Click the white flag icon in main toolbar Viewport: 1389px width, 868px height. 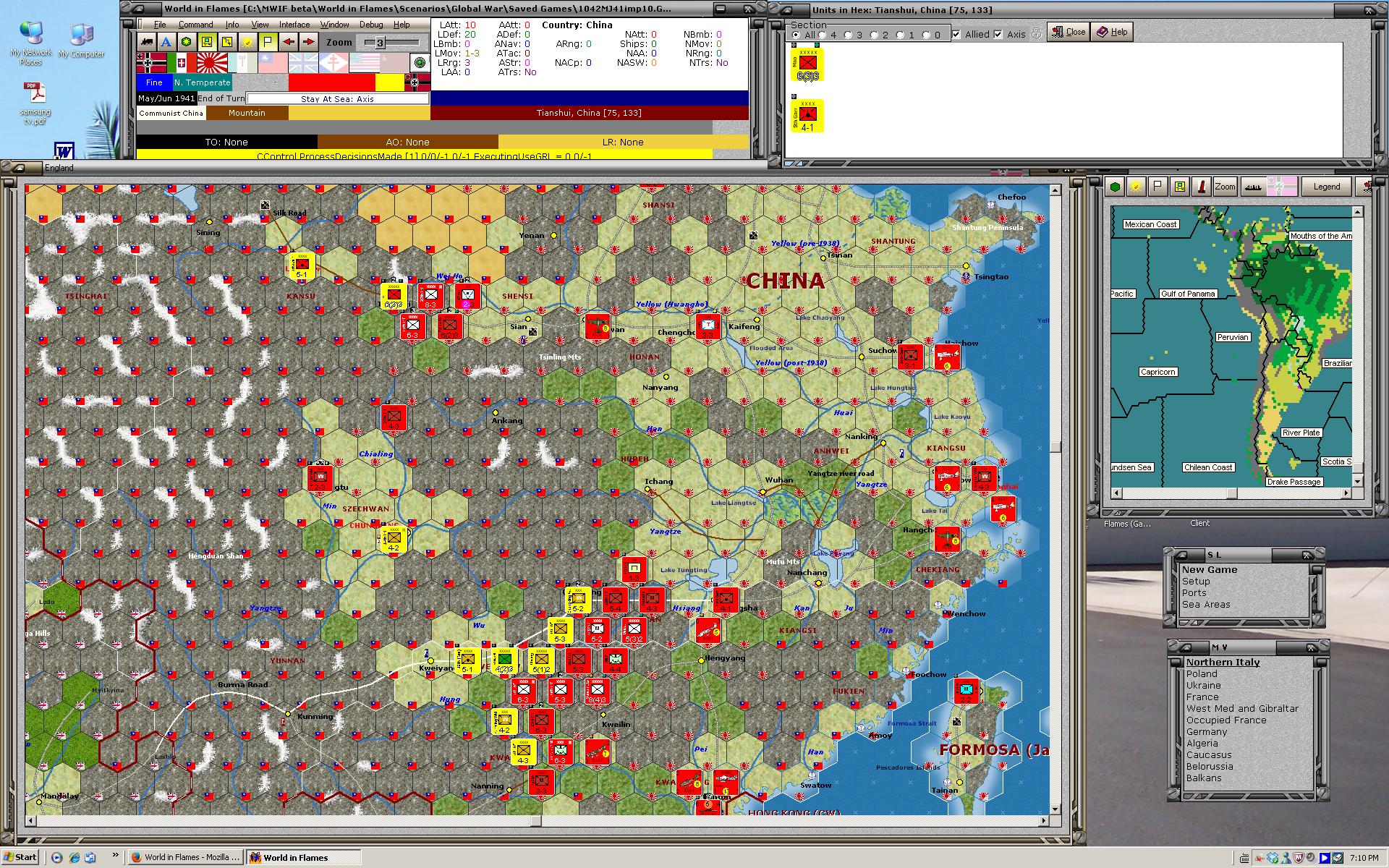tap(268, 42)
